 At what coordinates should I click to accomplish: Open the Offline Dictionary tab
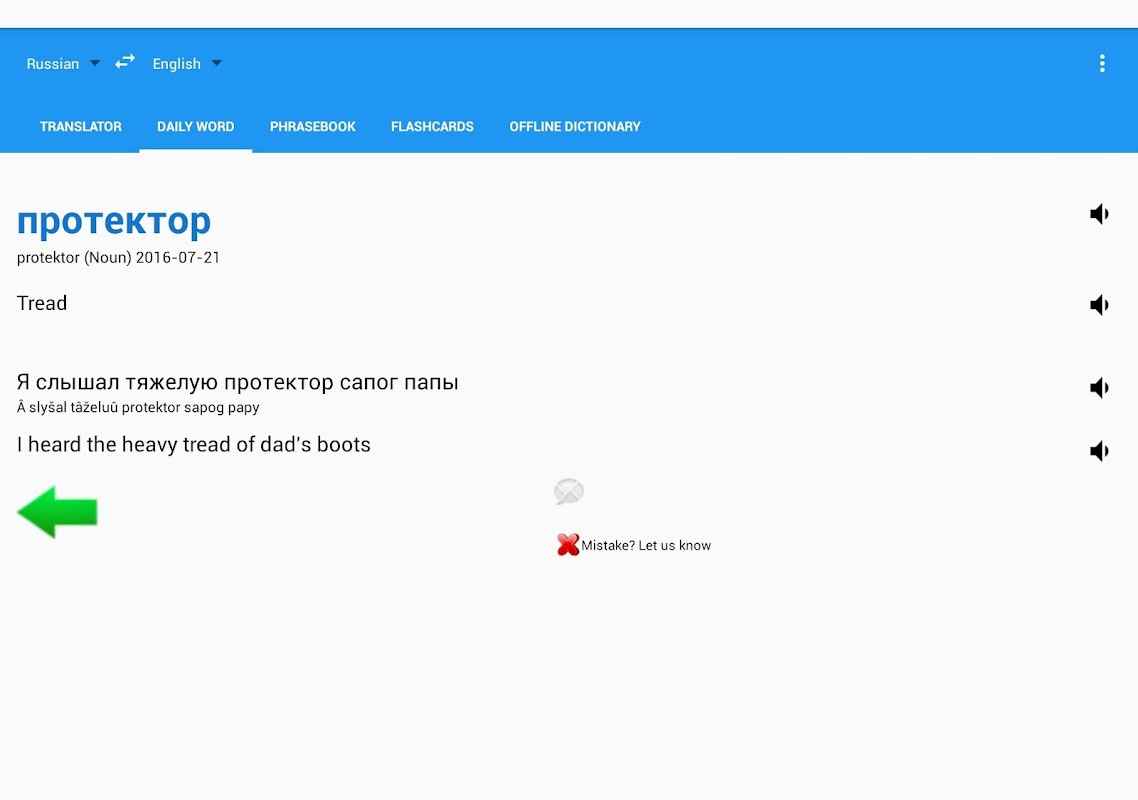pos(575,126)
